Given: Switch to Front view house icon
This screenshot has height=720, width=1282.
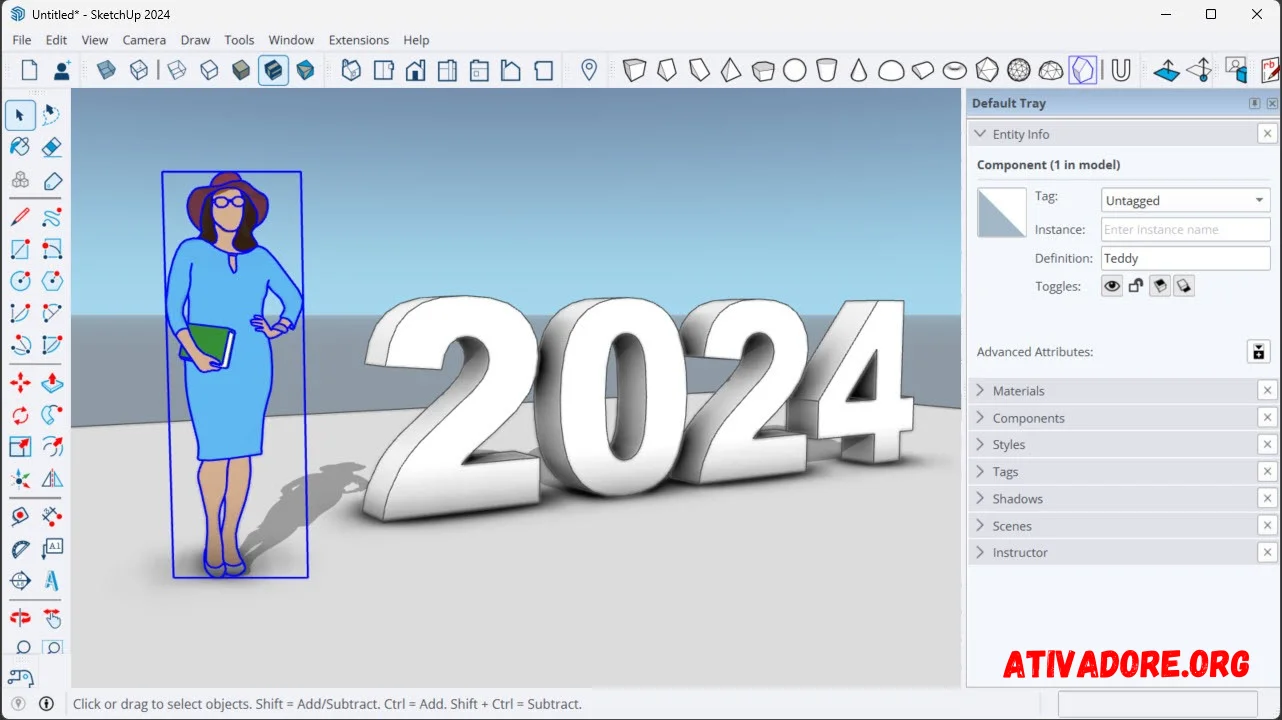Looking at the screenshot, I should [416, 70].
